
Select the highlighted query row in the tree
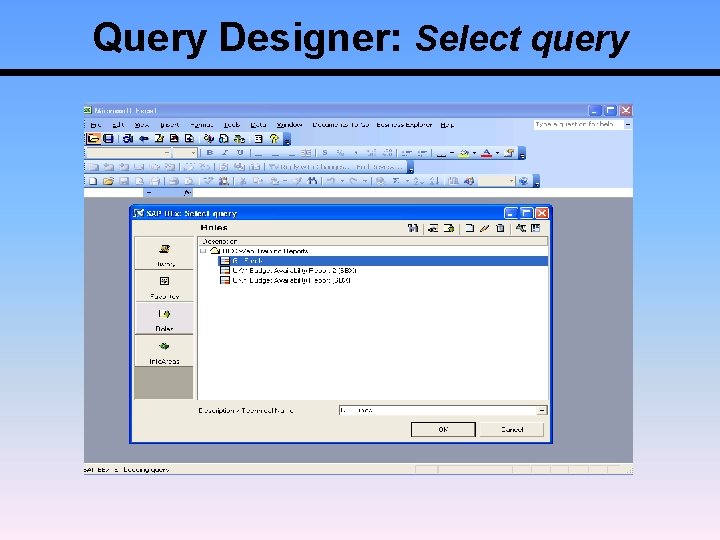tap(383, 261)
